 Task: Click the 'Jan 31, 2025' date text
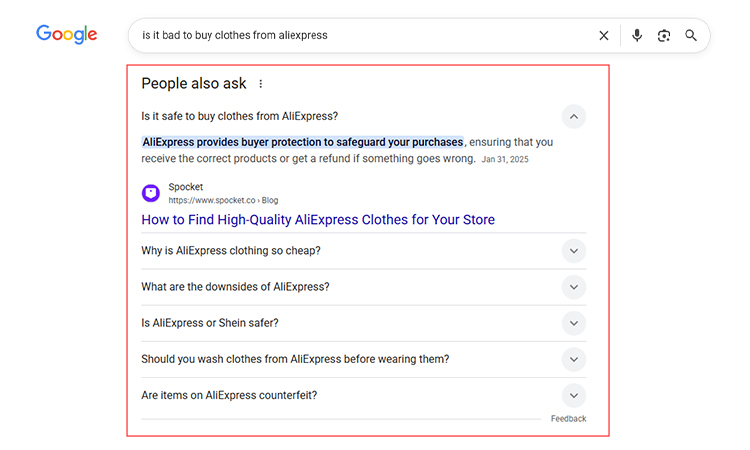[505, 159]
